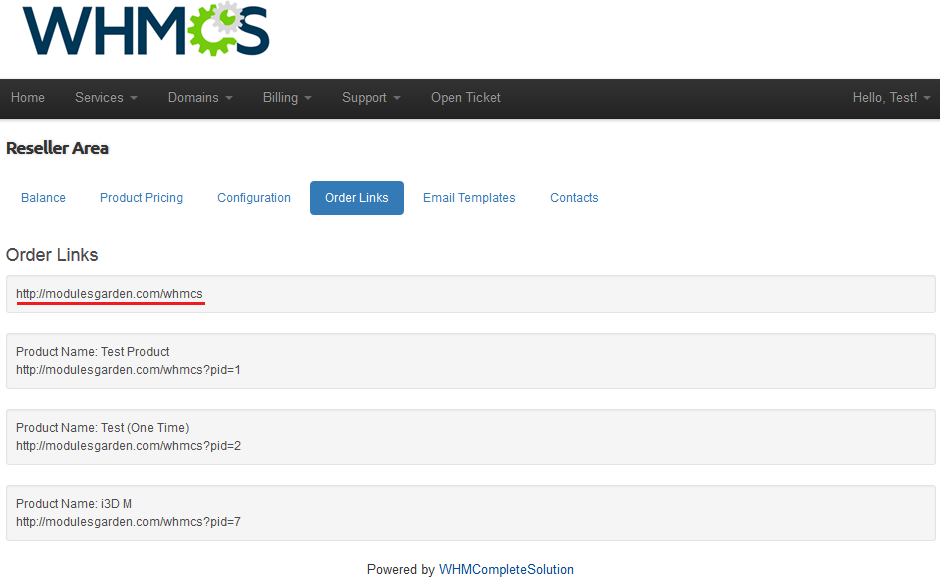Viewport: 940px width, 580px height.
Task: Open the Domains dropdown menu
Action: click(200, 98)
